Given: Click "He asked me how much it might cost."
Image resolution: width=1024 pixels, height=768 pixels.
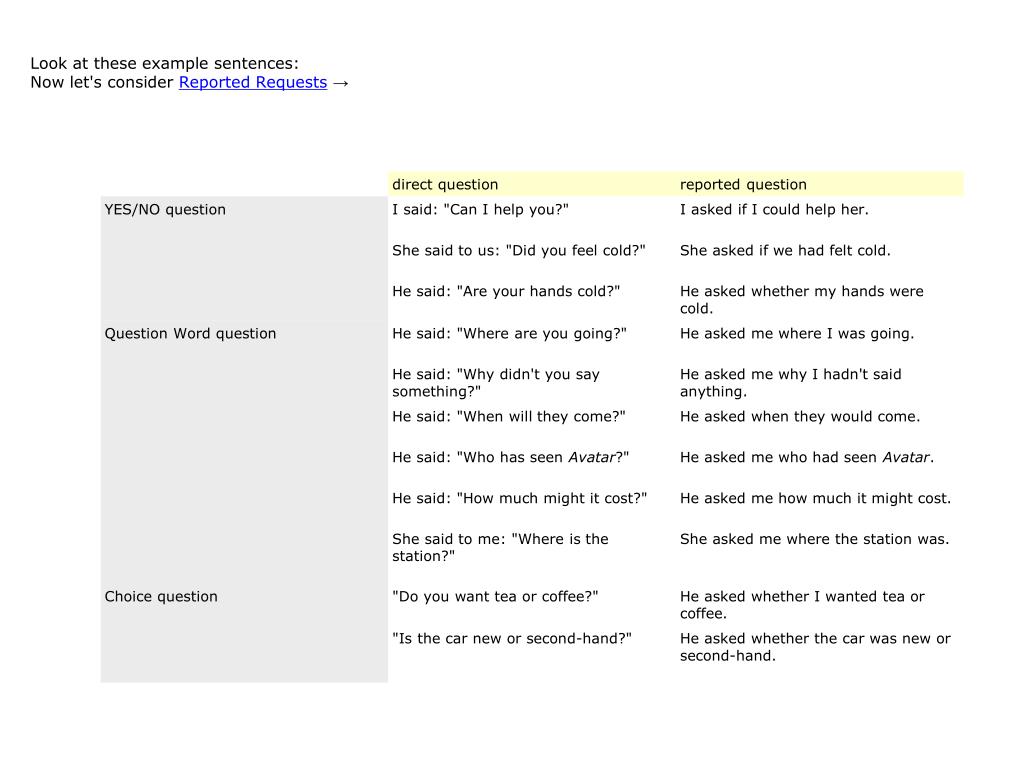Looking at the screenshot, I should 815,499.
